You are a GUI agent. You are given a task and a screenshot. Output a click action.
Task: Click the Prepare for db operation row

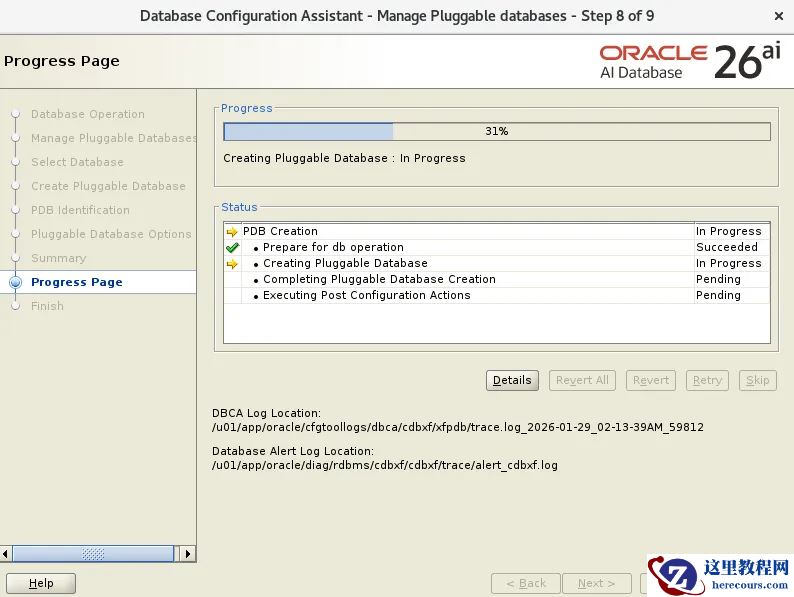tap(496, 248)
